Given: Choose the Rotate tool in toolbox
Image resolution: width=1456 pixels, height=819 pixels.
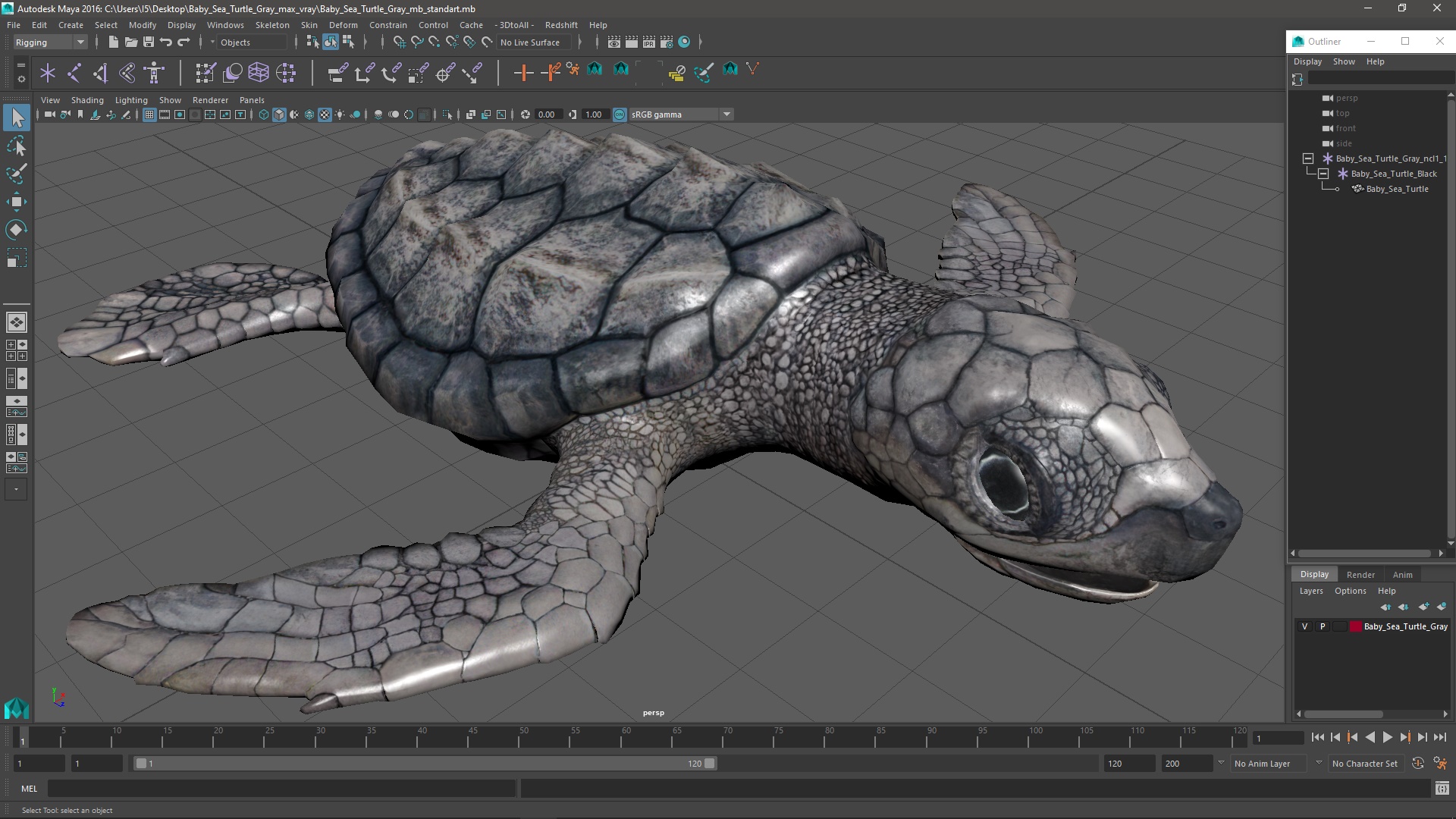Looking at the screenshot, I should tap(17, 230).
